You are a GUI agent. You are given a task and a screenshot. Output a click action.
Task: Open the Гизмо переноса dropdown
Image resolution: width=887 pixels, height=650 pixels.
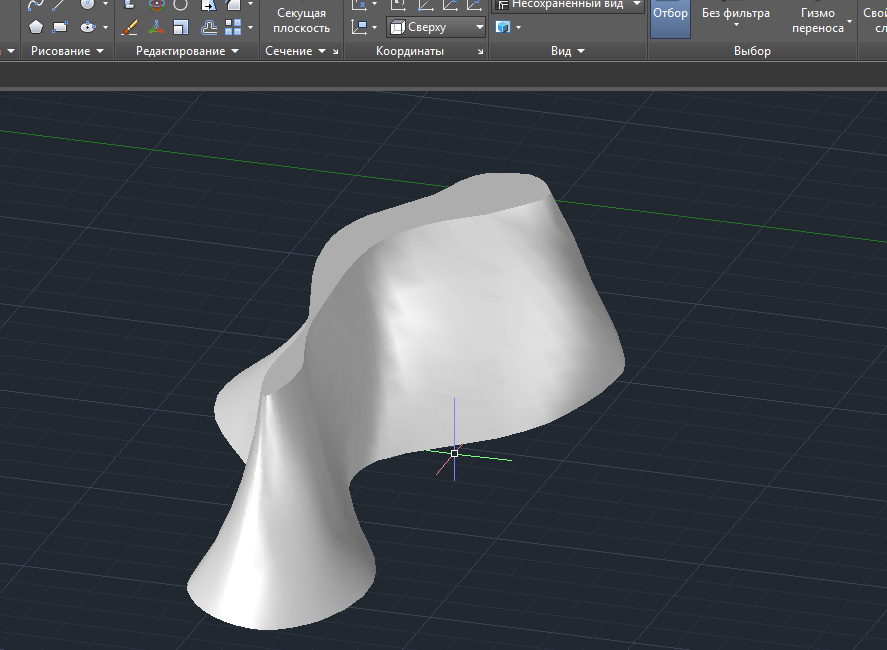coord(850,21)
